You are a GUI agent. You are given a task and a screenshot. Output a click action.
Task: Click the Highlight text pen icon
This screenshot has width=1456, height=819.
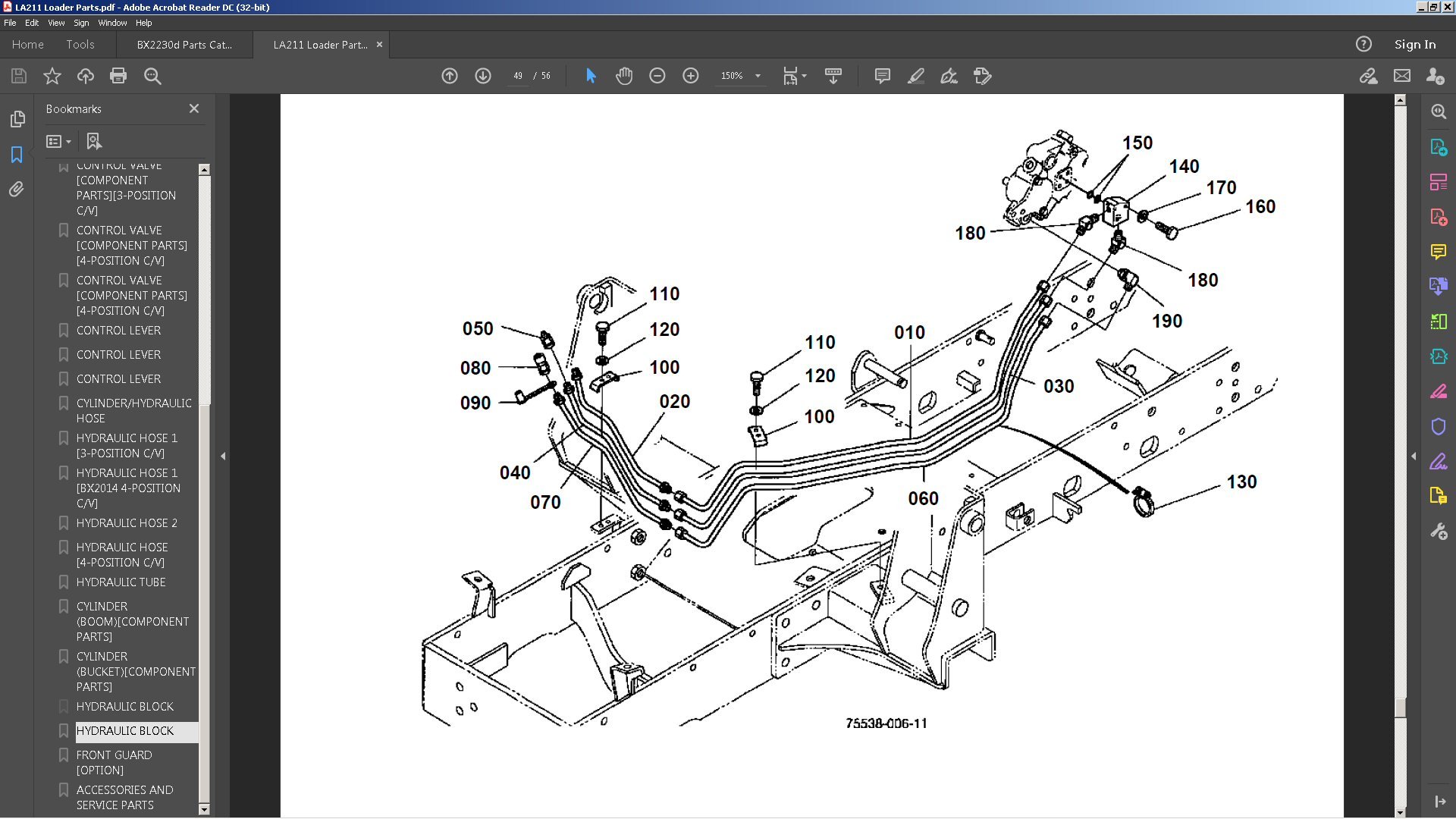click(x=915, y=76)
